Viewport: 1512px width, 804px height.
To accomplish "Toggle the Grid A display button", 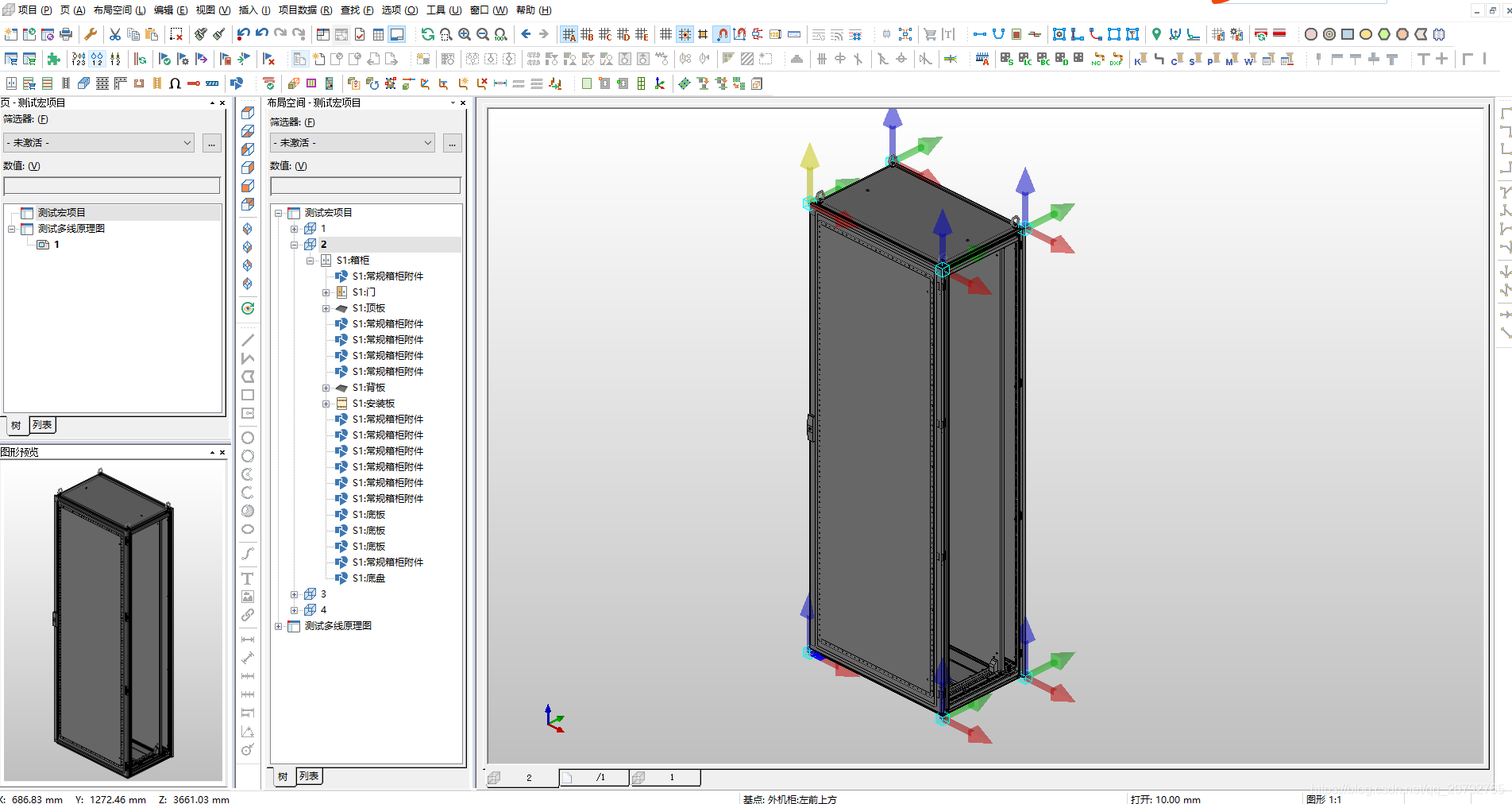I will [x=569, y=34].
